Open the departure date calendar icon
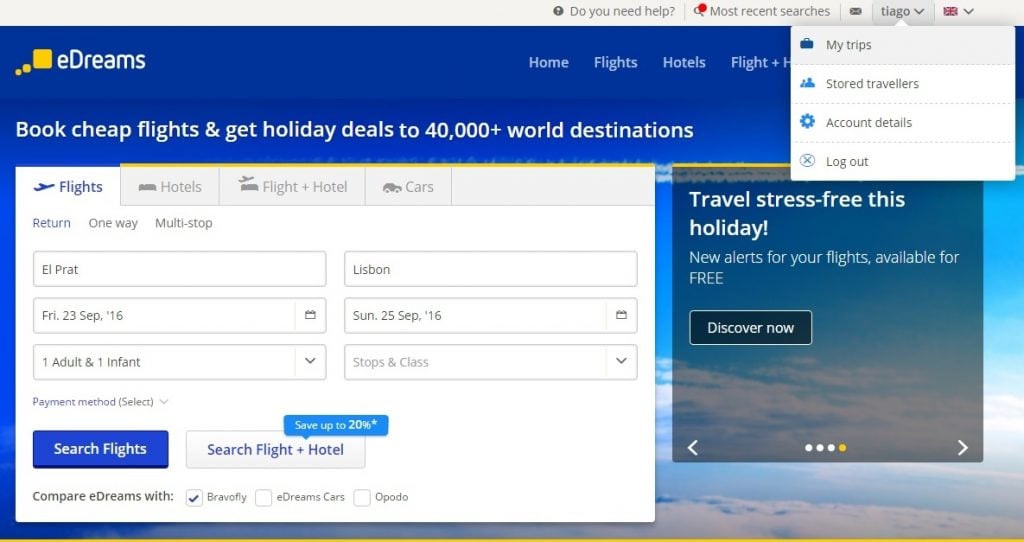Screen dimensions: 1024x542 (x=310, y=315)
